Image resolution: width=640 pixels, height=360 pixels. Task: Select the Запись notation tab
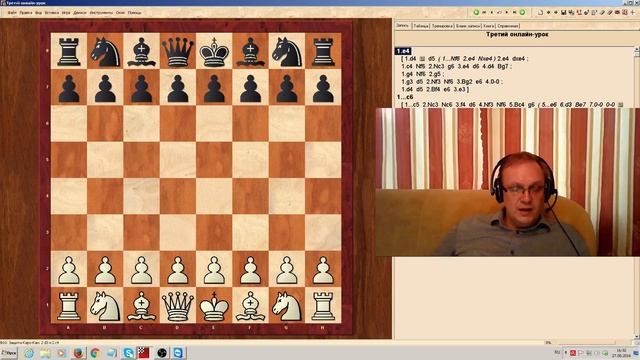coord(402,25)
